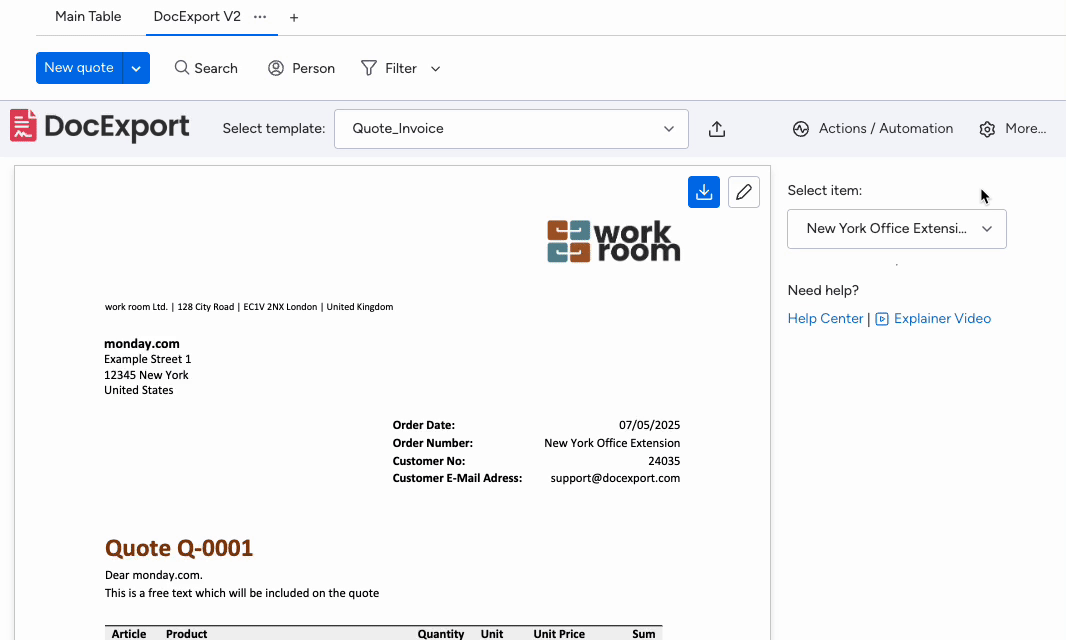This screenshot has width=1066, height=640.
Task: Click the Quantity column header
Action: coord(441,634)
